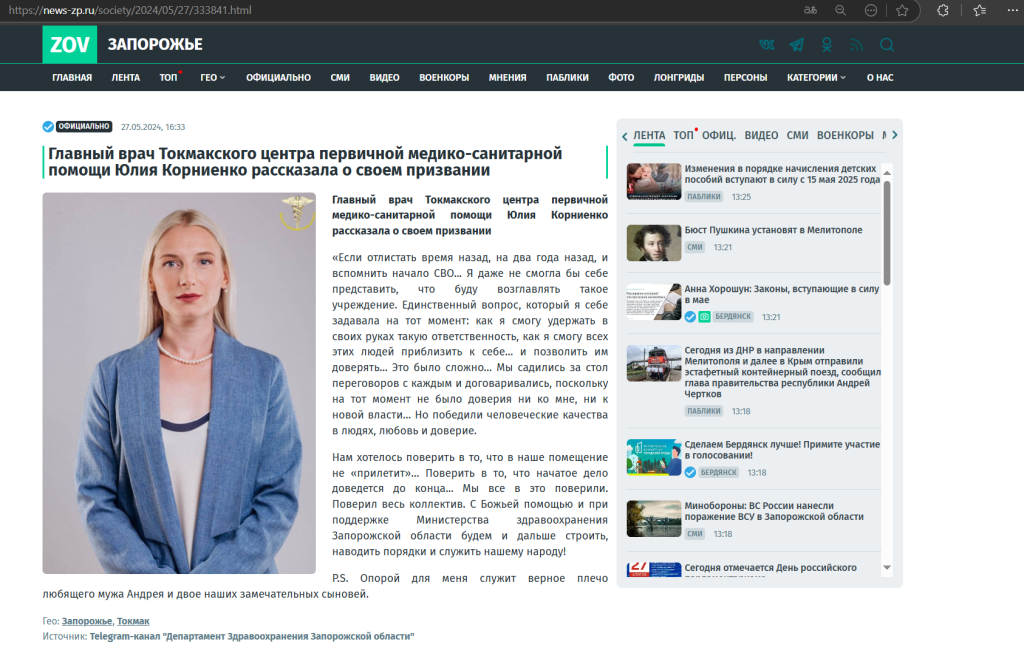This screenshot has height=653, width=1024.
Task: Open the ПАБЛИКИ menu item
Action: pos(567,78)
